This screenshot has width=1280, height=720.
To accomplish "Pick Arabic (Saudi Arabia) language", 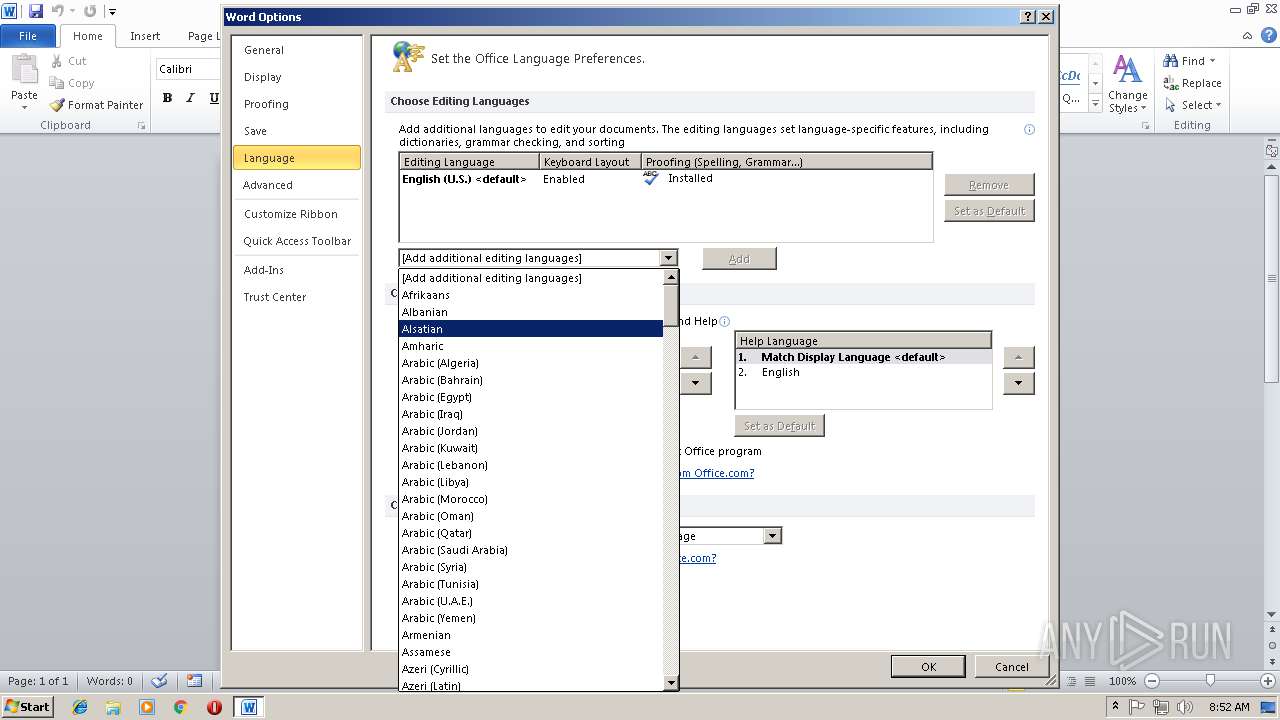I will (531, 550).
